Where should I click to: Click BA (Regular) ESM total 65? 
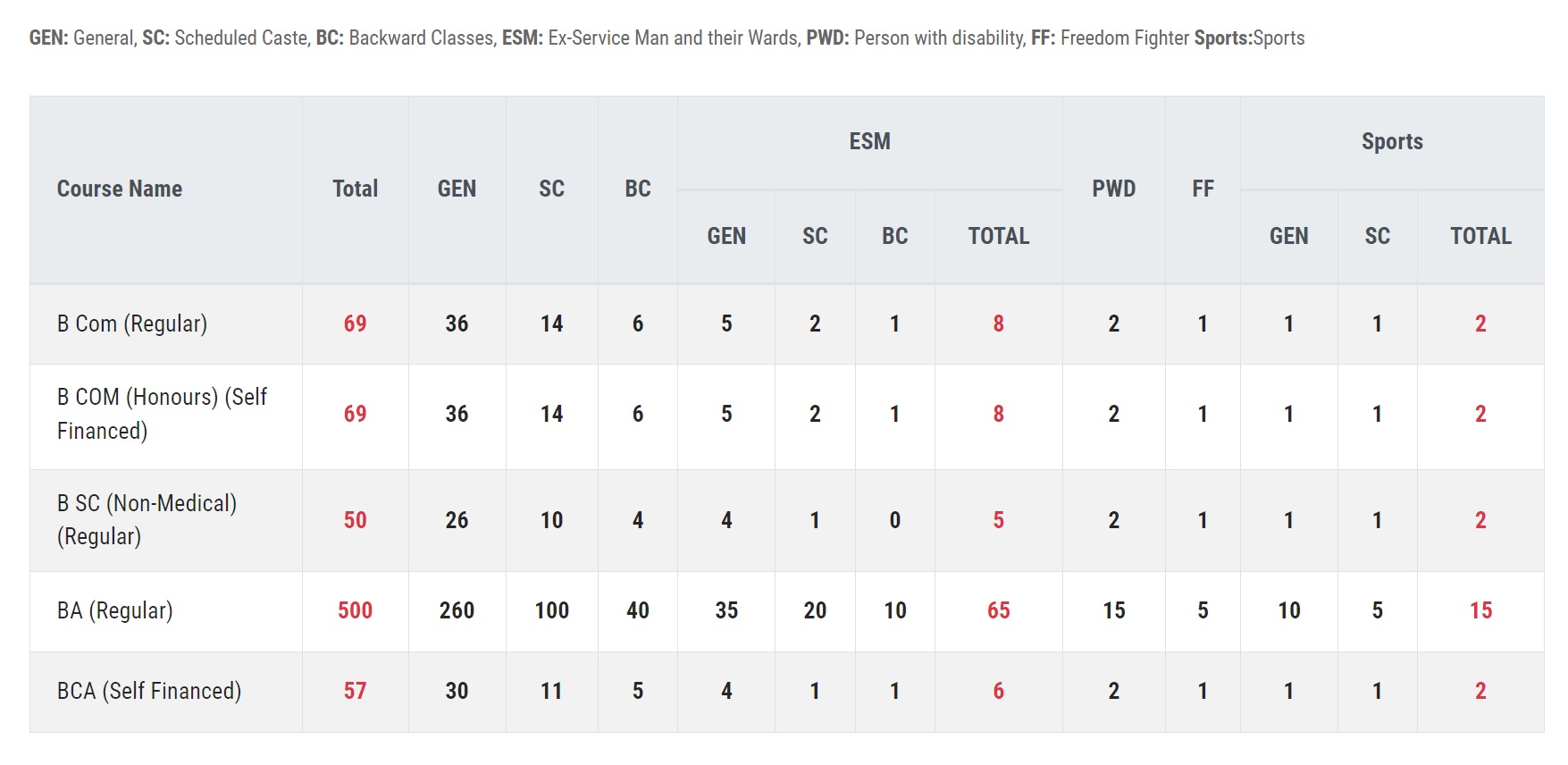point(999,610)
